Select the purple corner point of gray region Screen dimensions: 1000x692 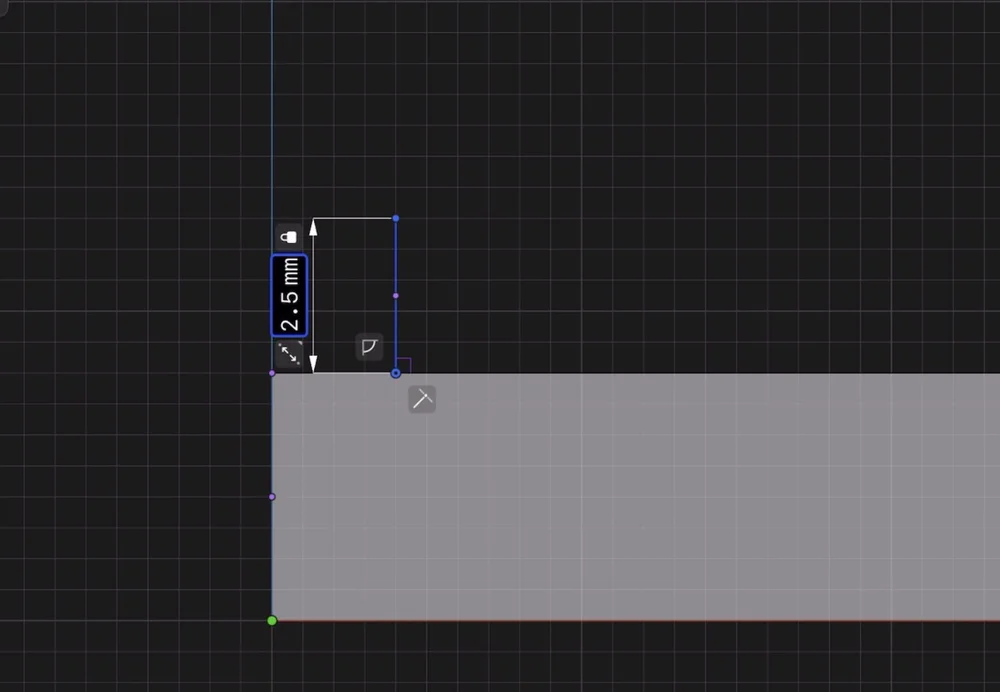[272, 373]
